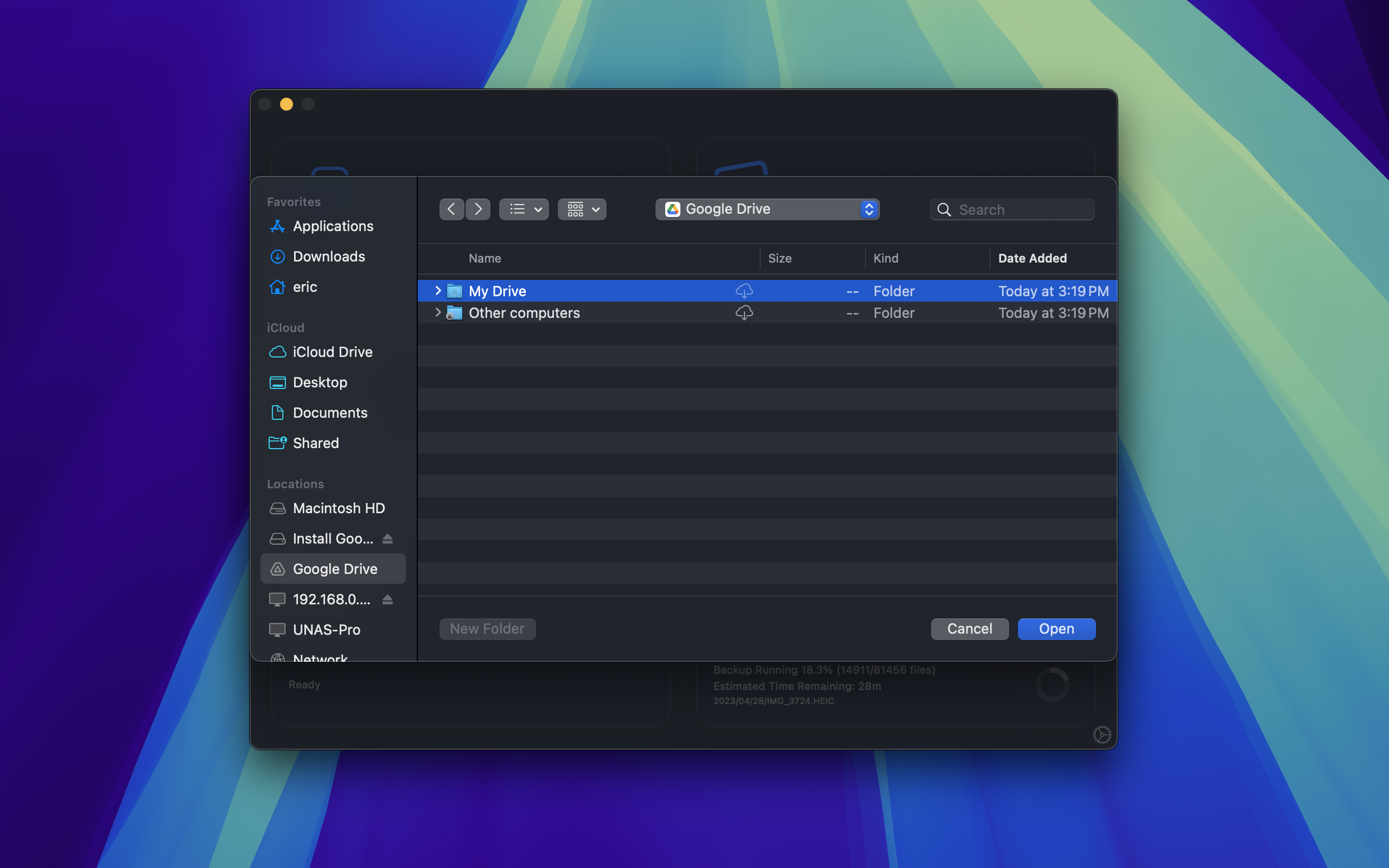Cancel the file dialog
The image size is (1389, 868).
click(970, 629)
